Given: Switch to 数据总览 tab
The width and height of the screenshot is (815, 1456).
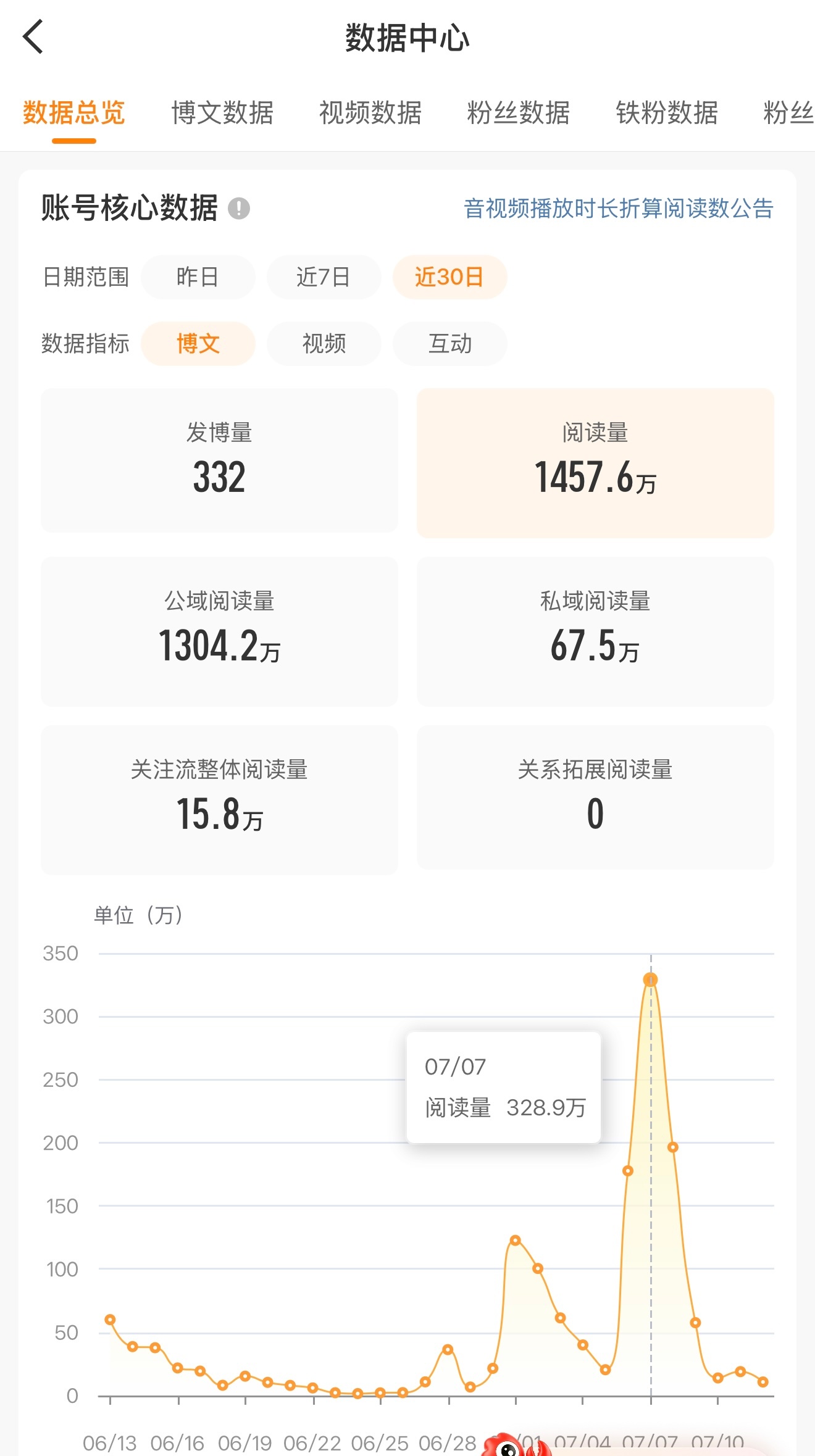Looking at the screenshot, I should click(x=74, y=113).
